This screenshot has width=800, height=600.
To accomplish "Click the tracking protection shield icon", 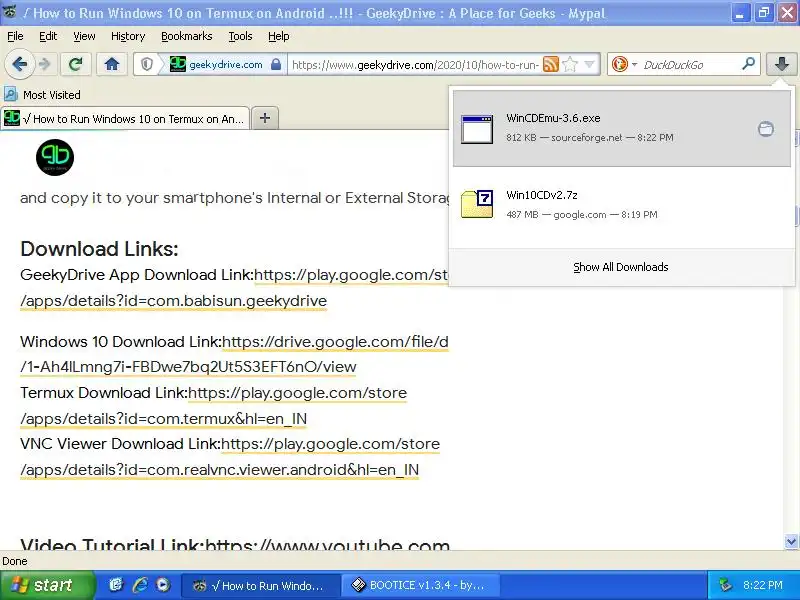I will 147,65.
